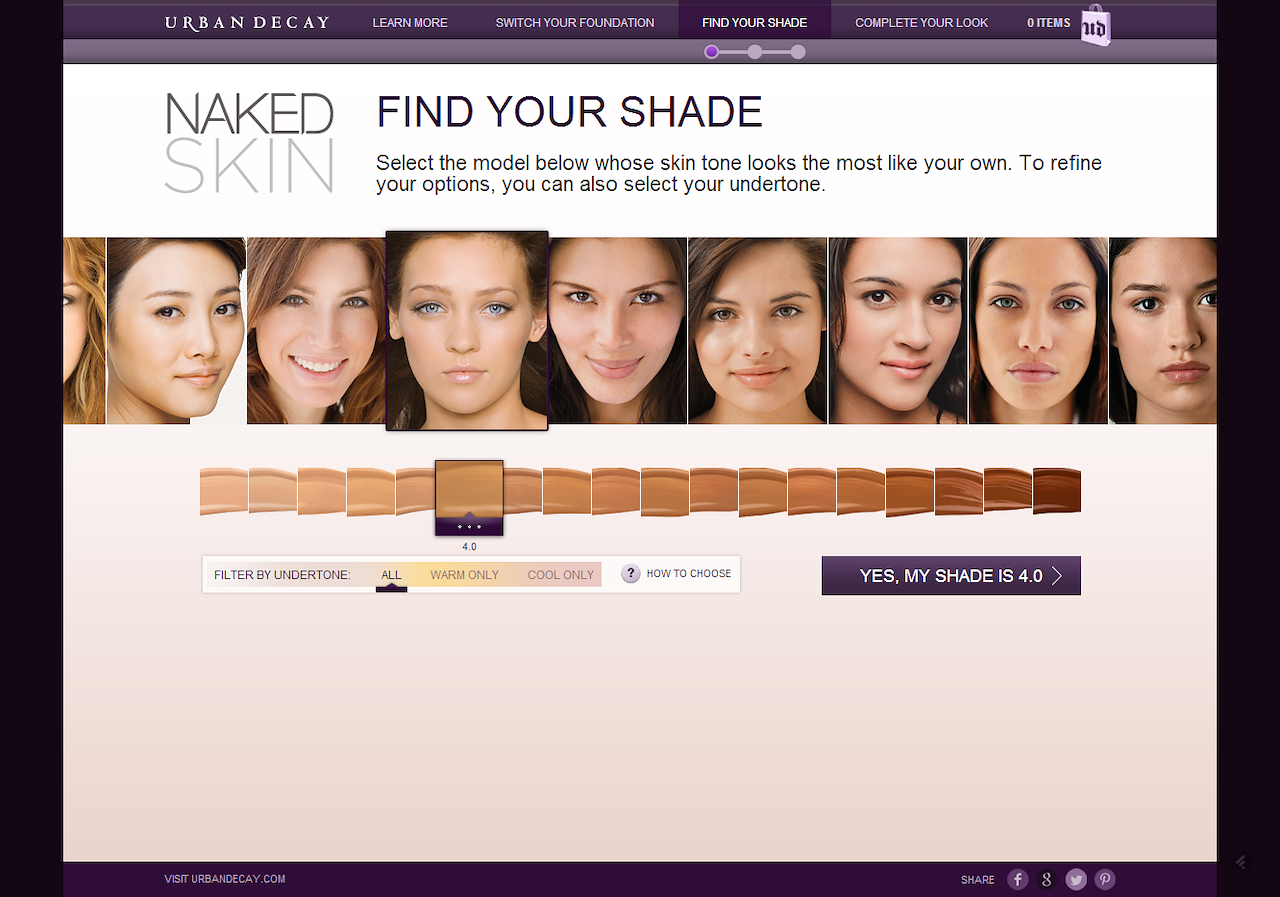Click the Urban Decay logo
Viewport: 1280px width, 897px height.
click(x=247, y=22)
